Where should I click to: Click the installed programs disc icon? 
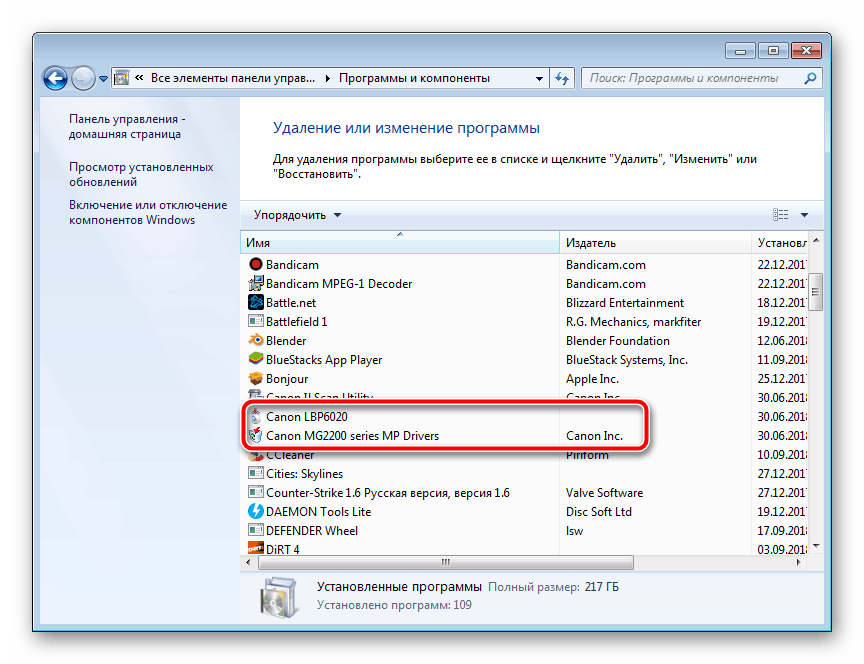click(x=278, y=597)
